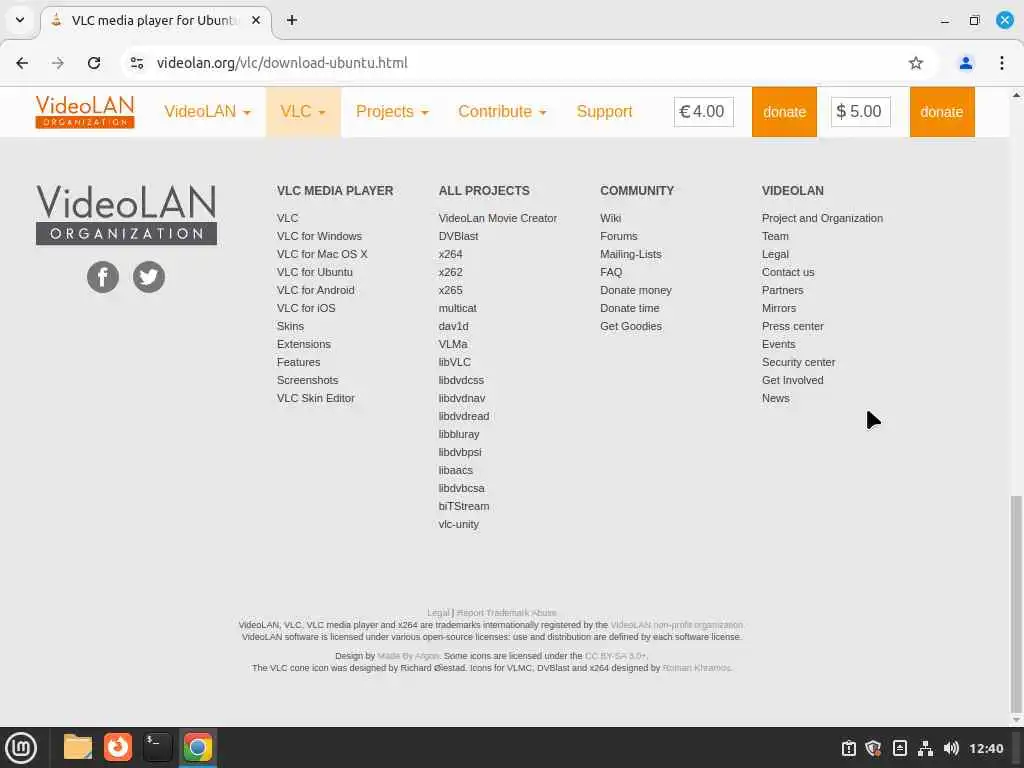Open the Skins link
Viewport: 1024px width, 768px height.
pos(290,326)
